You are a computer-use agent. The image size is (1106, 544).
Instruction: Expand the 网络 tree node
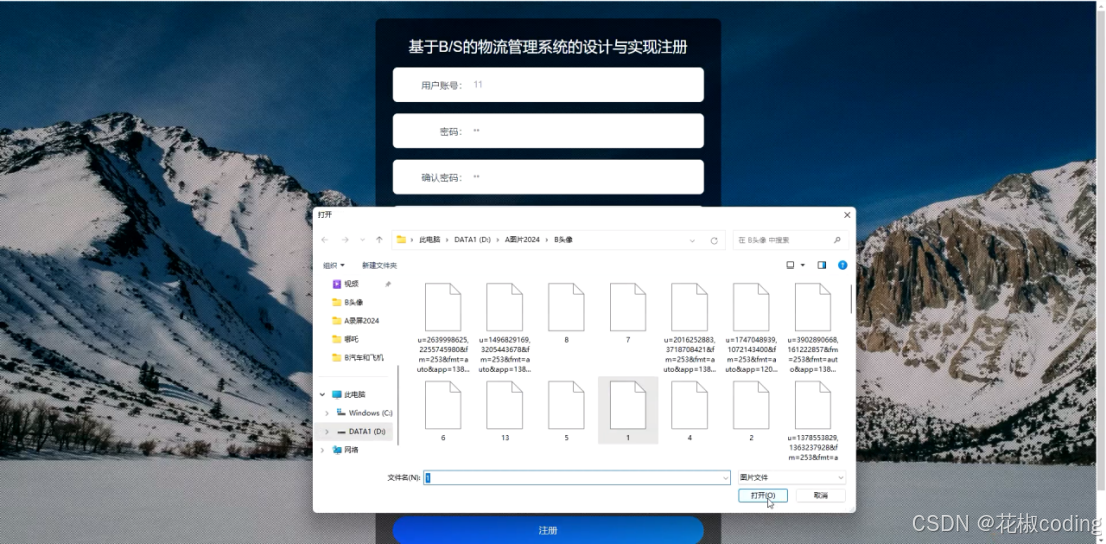[322, 449]
